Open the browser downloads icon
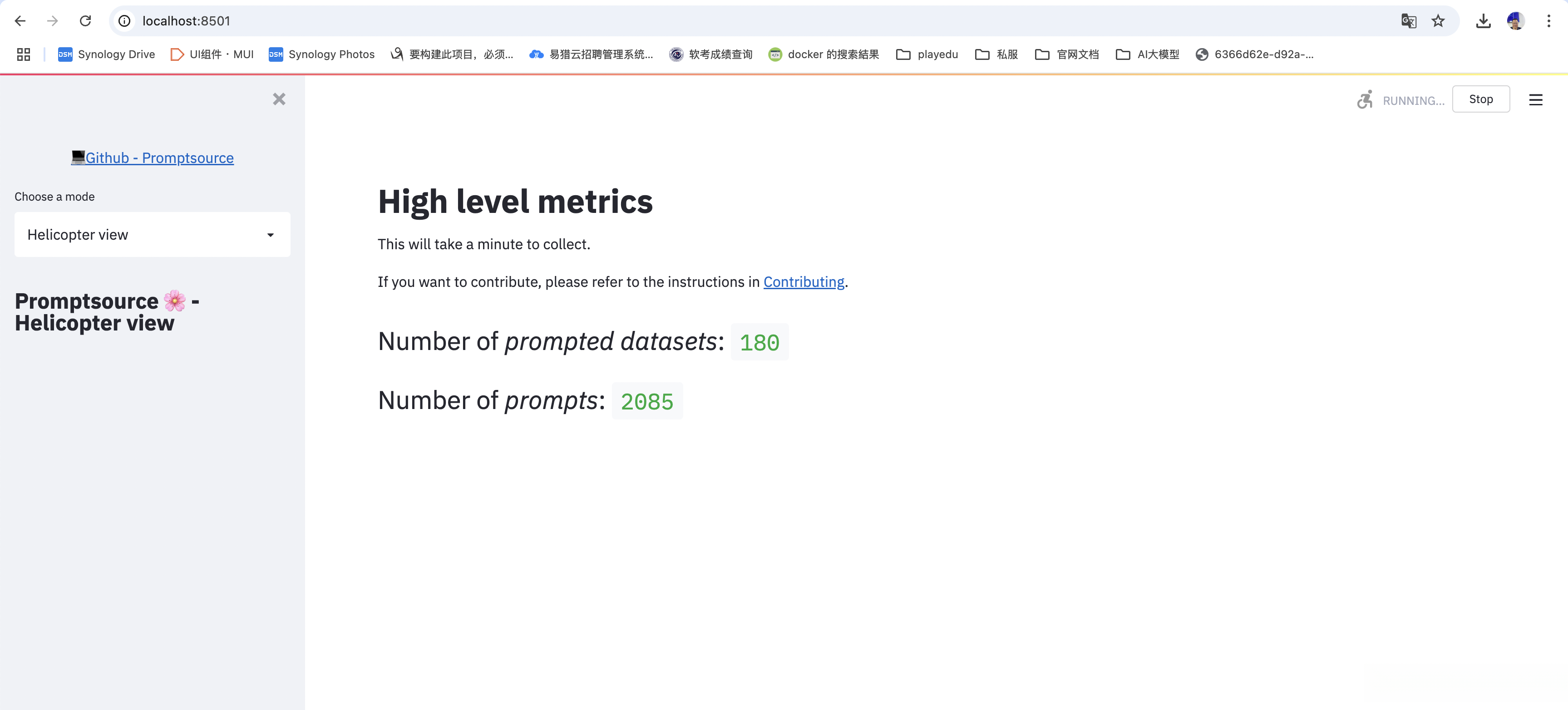 [1484, 21]
